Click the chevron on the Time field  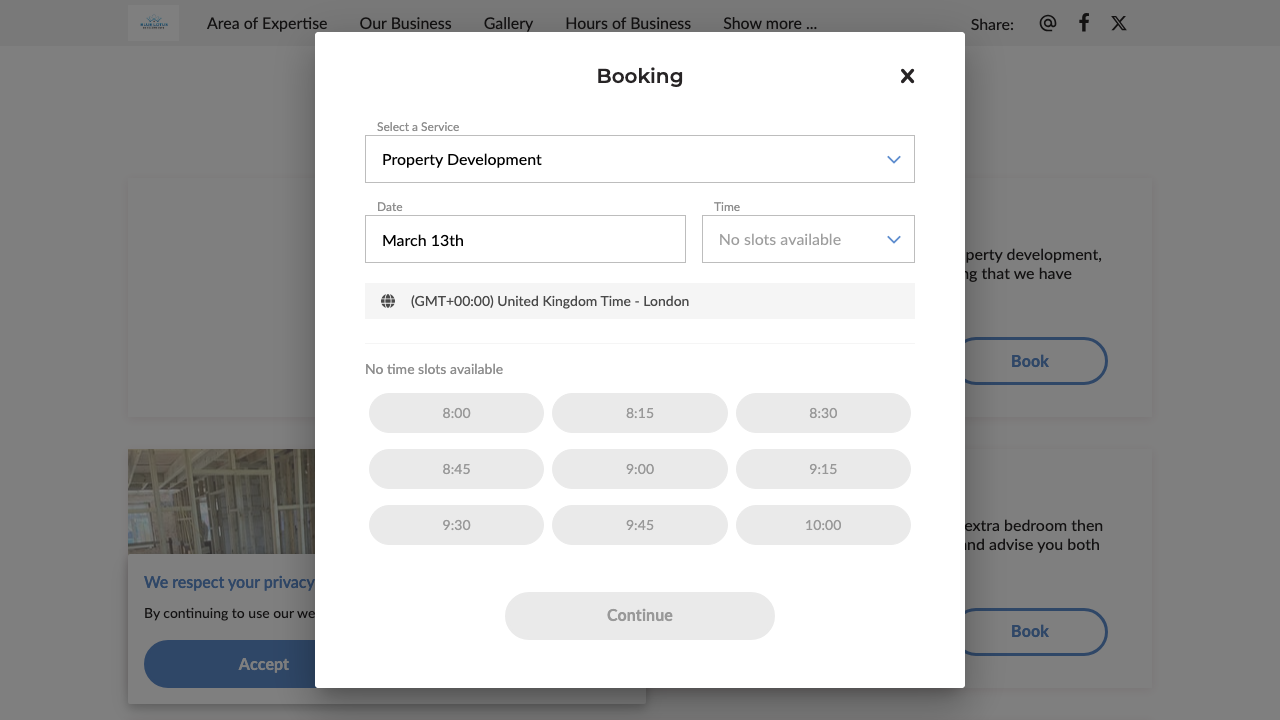892,239
